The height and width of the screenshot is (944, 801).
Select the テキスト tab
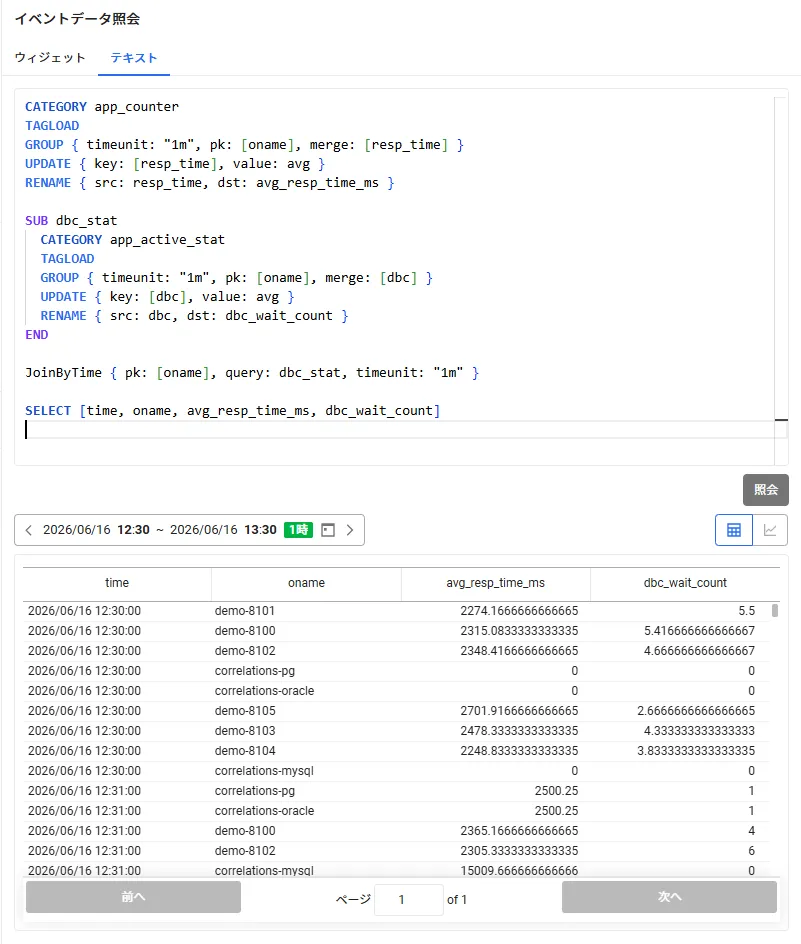(x=134, y=58)
